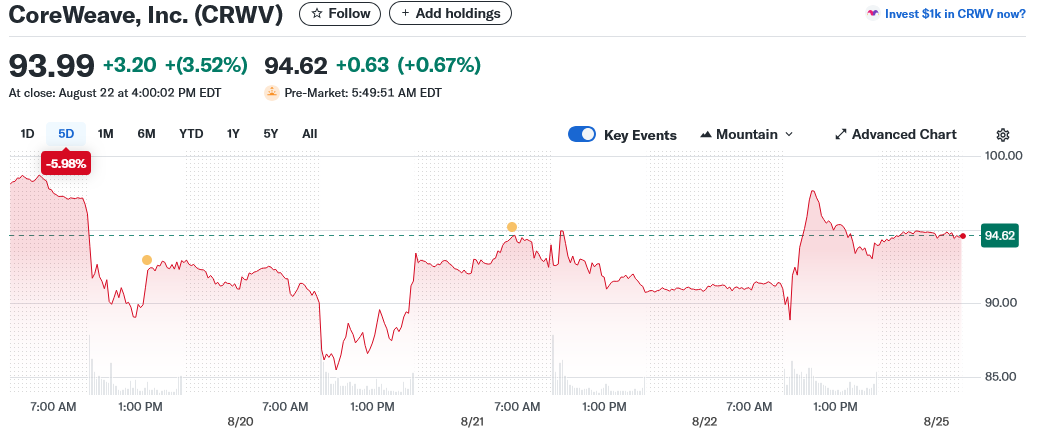Click the green 94.62 price label on axis
This screenshot has width=1047, height=430.
coord(999,236)
